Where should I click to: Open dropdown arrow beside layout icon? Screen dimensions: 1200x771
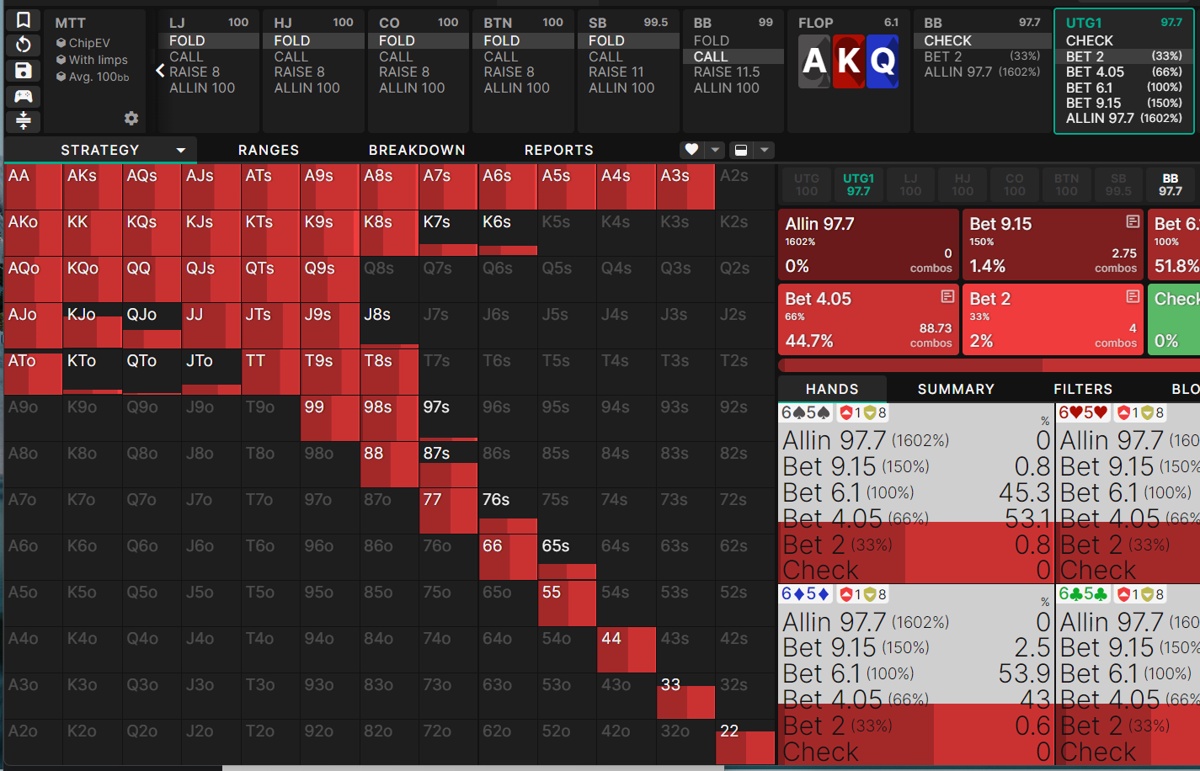coord(765,150)
